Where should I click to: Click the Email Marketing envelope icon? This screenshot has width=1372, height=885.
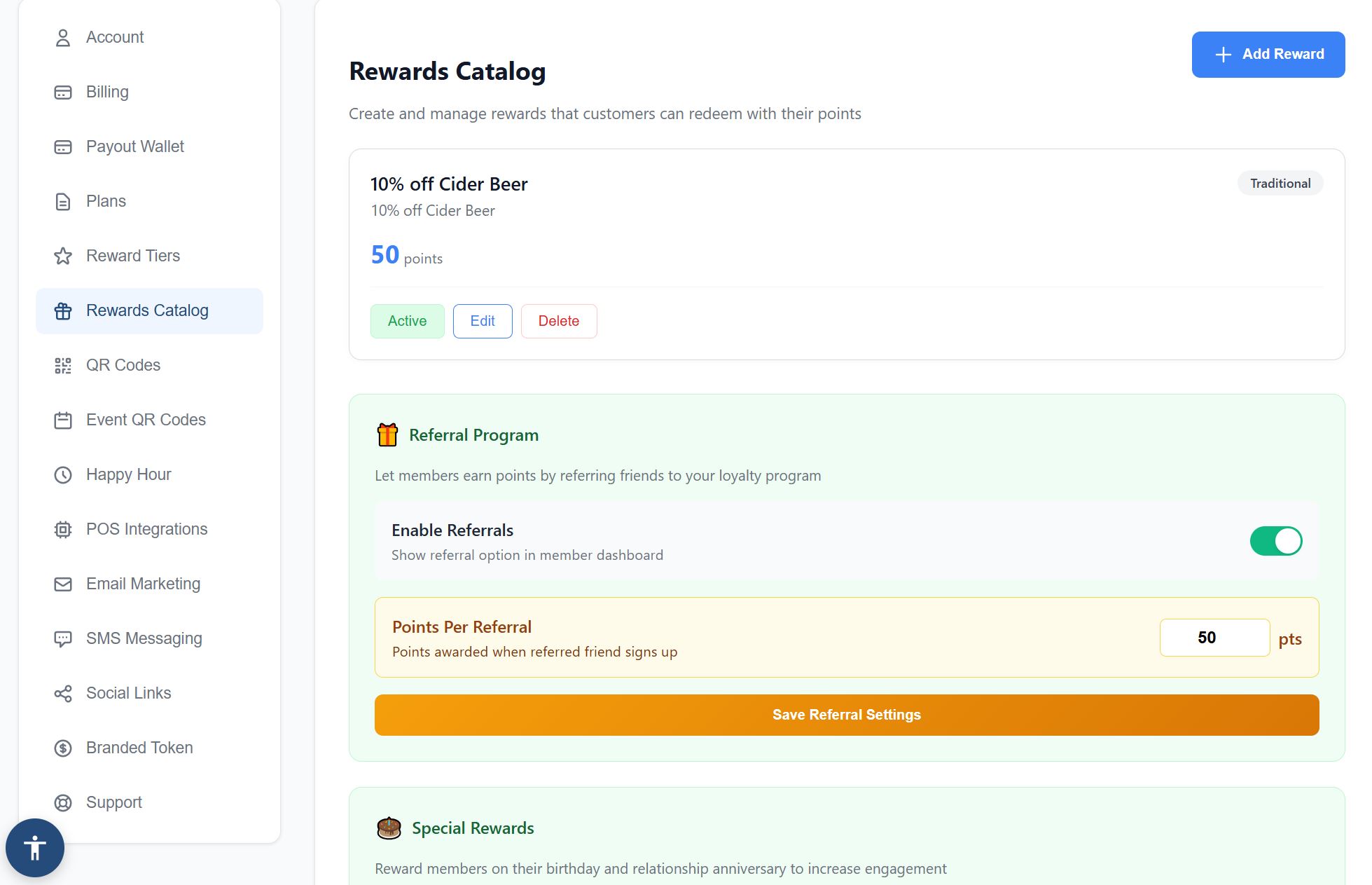pyautogui.click(x=63, y=584)
